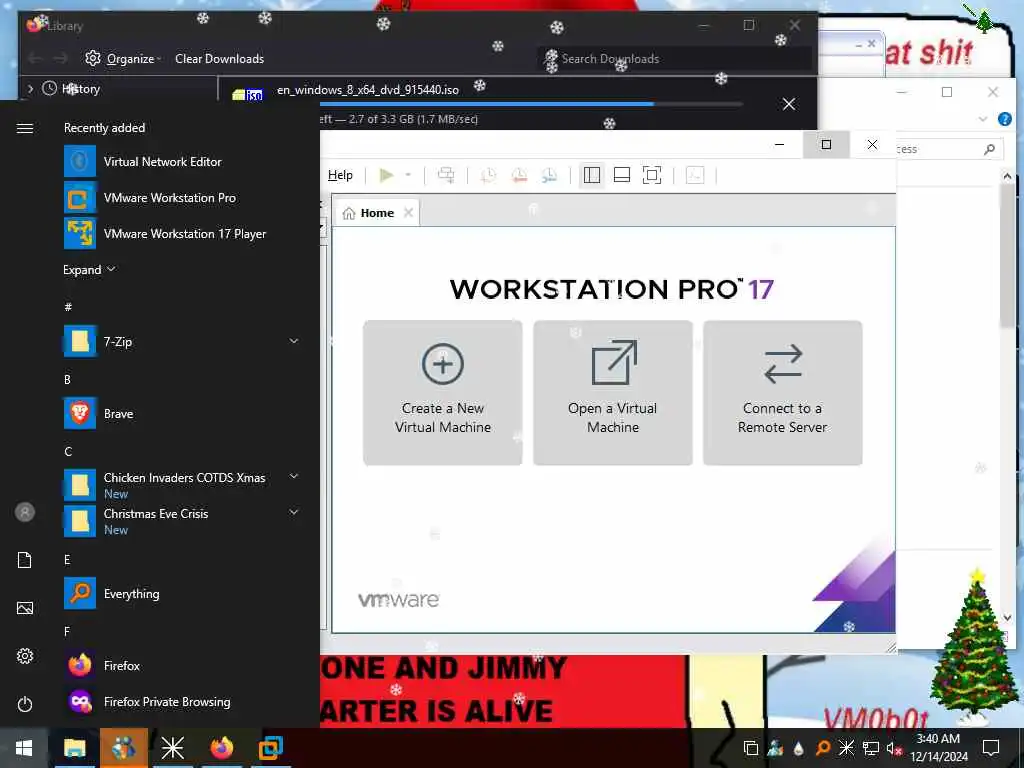Toggle the library sidebar view icon

pyautogui.click(x=592, y=175)
